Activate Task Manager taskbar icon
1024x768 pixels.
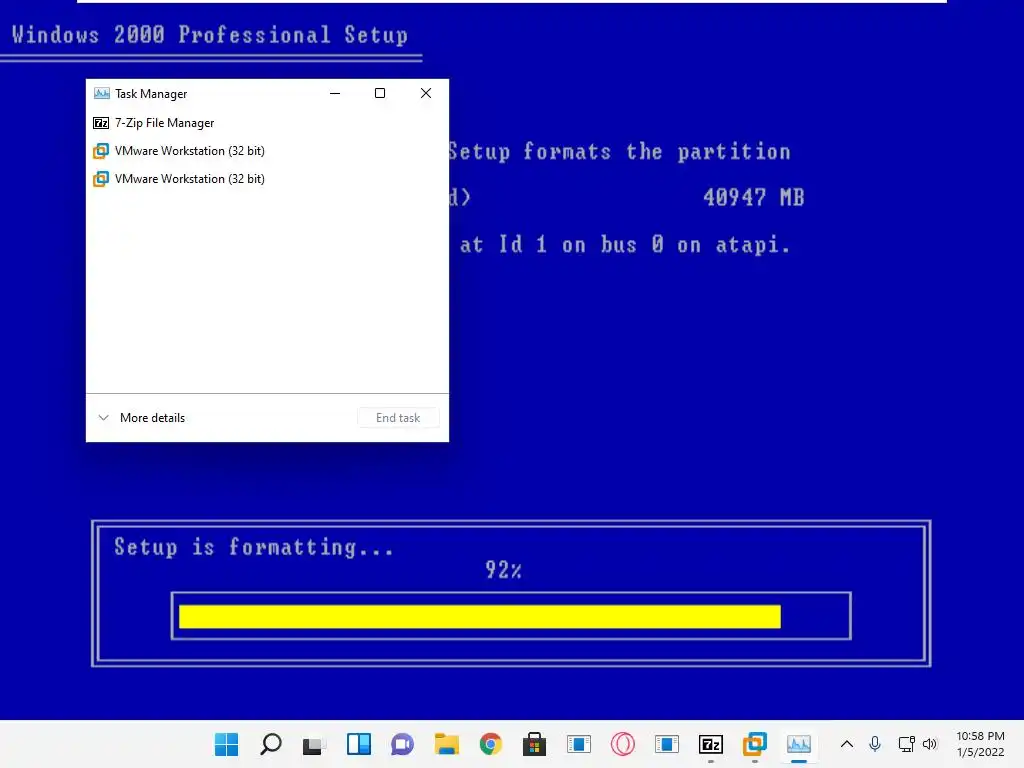pos(799,744)
